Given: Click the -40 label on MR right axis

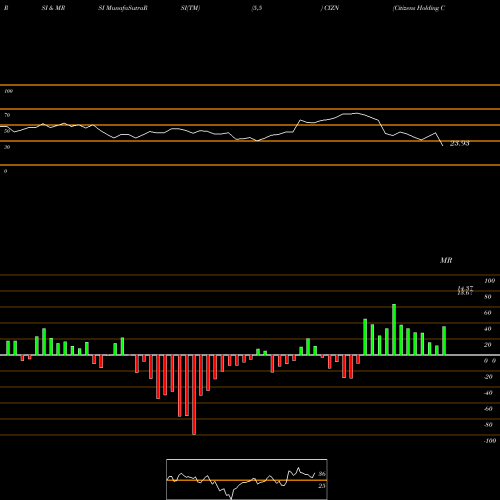Looking at the screenshot, I should click(x=488, y=393).
